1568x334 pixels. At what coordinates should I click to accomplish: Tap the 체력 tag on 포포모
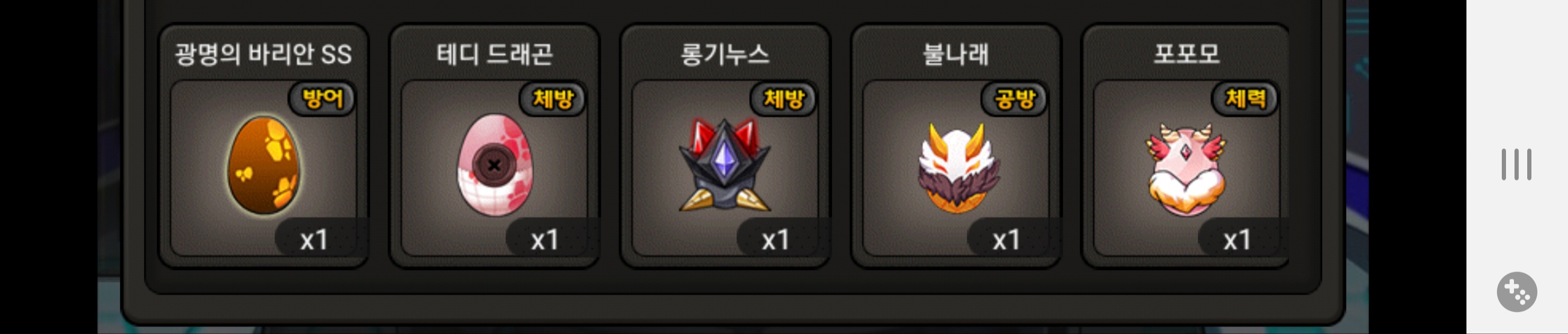coord(1245,98)
